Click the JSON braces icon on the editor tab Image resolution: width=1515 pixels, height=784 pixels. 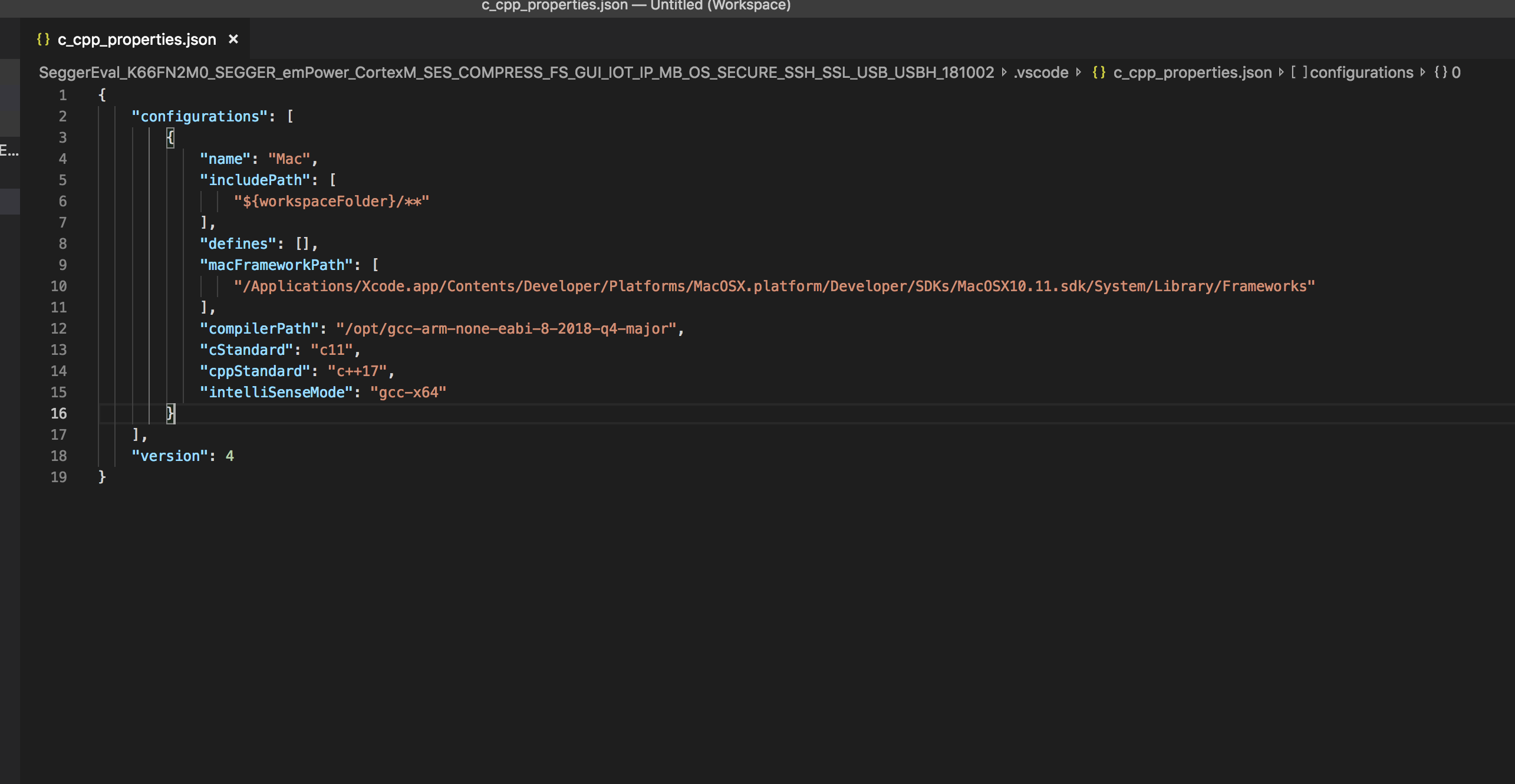click(x=43, y=39)
